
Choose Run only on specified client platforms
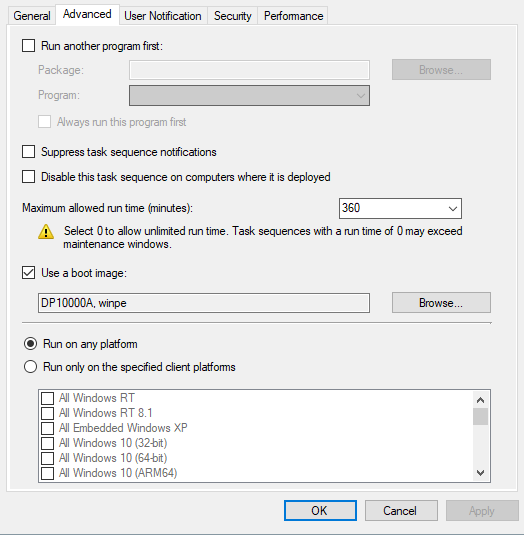(30, 367)
